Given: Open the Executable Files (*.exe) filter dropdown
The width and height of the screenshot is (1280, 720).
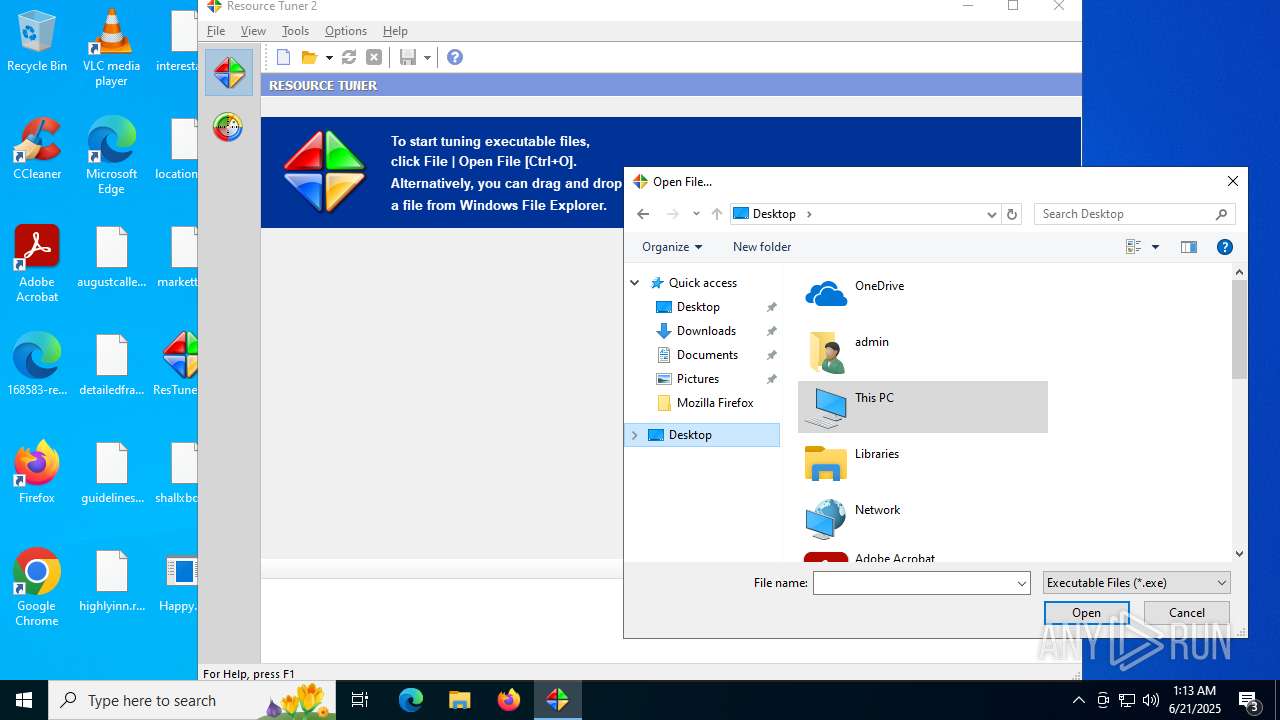Looking at the screenshot, I should pos(1136,583).
